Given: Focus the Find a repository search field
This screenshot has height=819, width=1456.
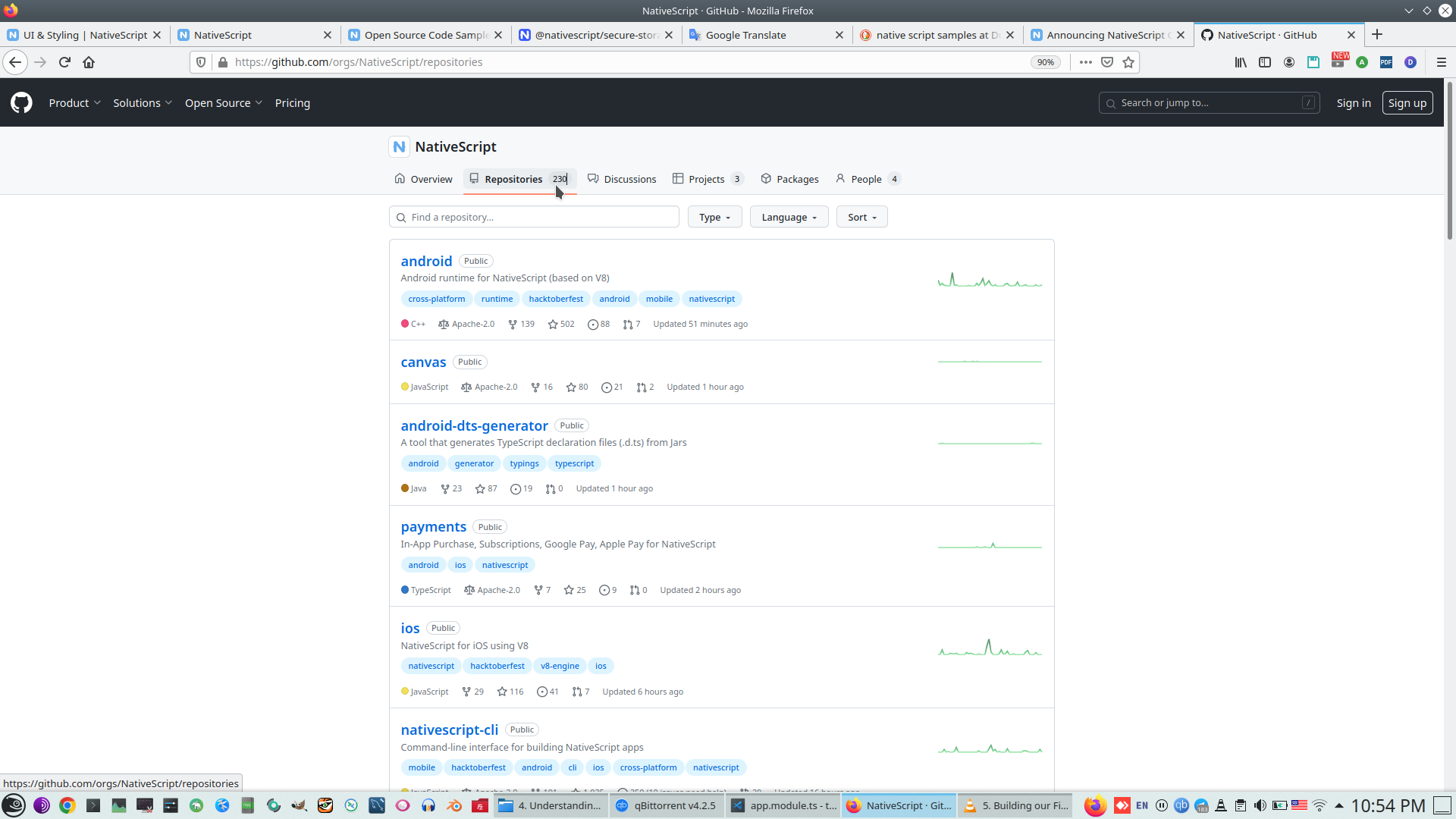Looking at the screenshot, I should 534,217.
